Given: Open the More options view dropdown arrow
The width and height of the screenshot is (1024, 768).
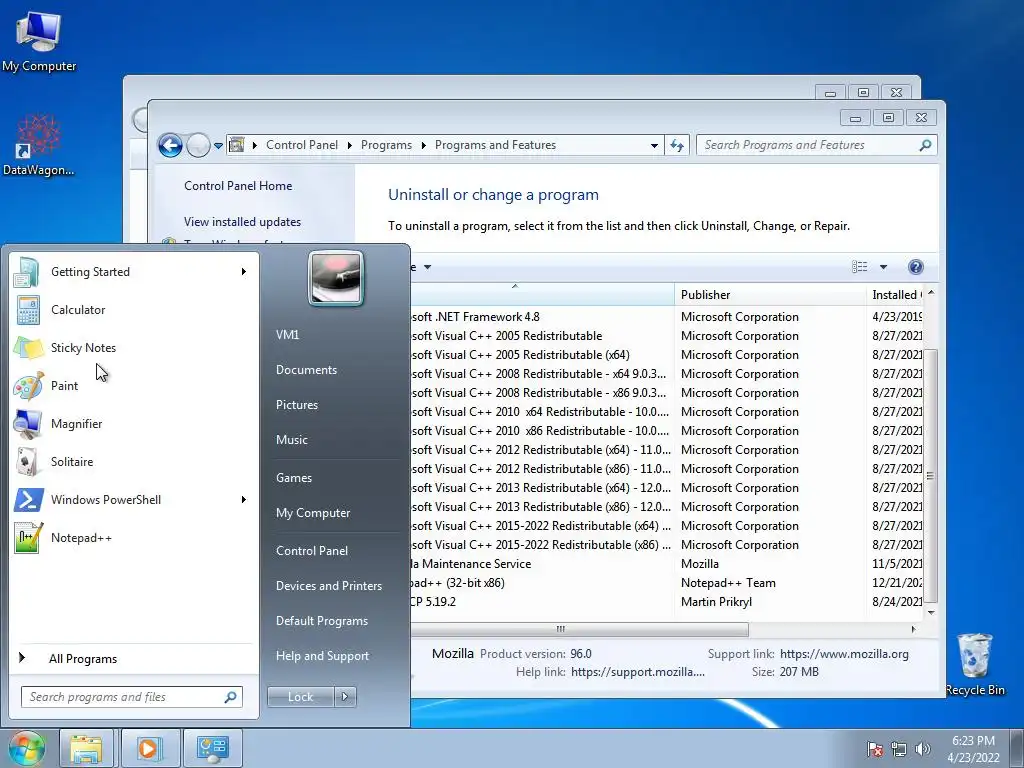Looking at the screenshot, I should point(883,266).
